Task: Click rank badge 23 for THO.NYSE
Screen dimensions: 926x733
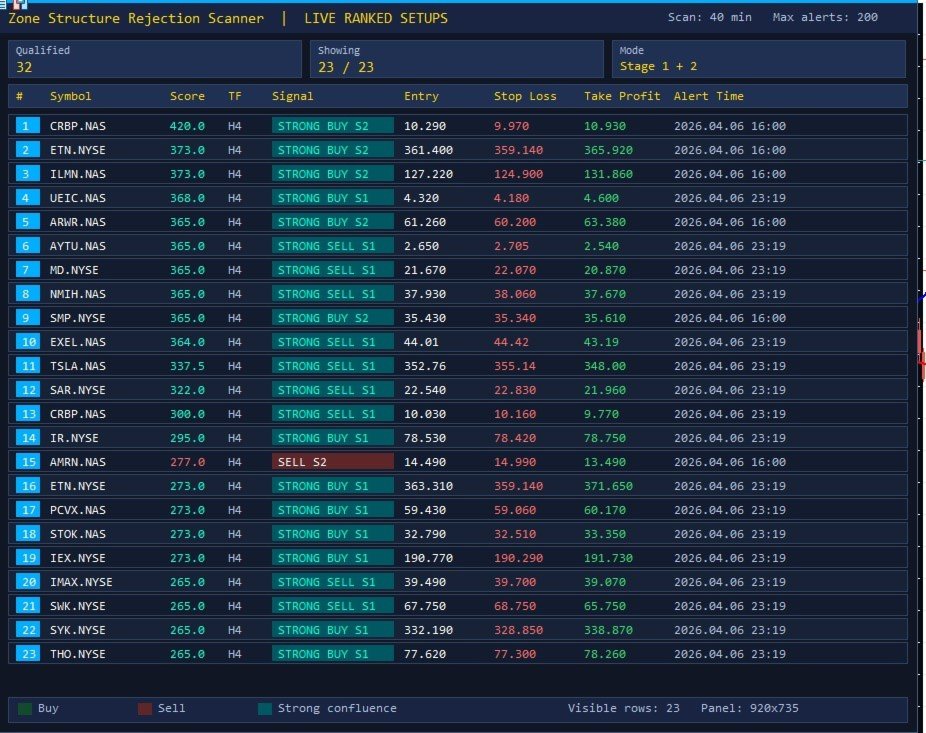Action: point(28,654)
